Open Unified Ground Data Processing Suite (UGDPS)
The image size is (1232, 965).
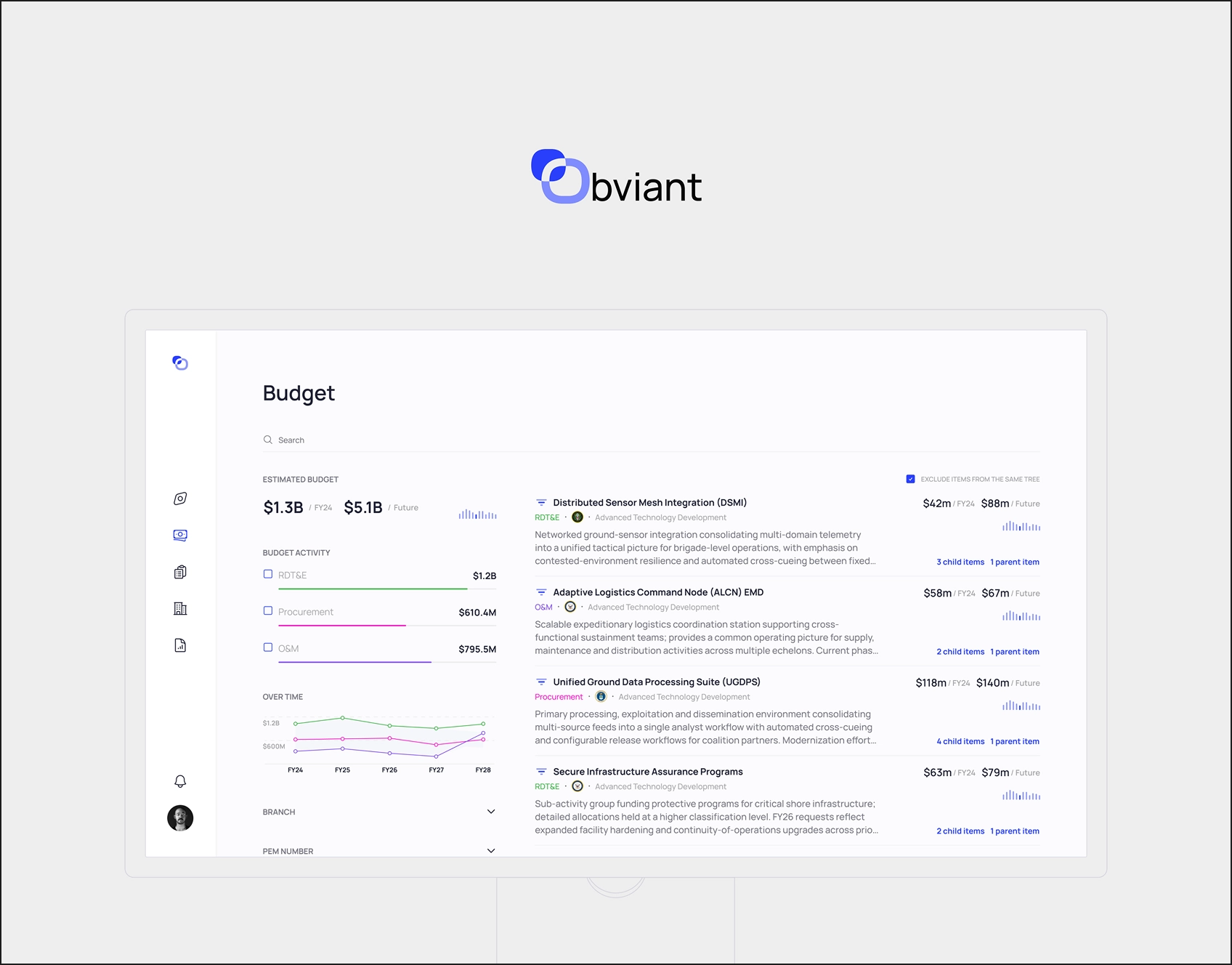click(x=657, y=682)
